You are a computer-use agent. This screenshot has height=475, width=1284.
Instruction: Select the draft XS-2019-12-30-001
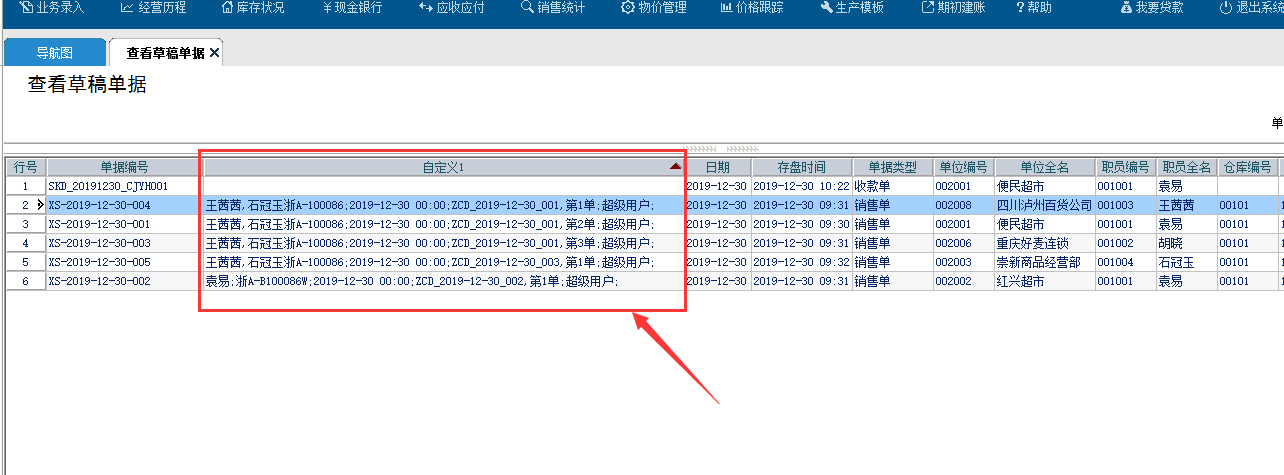[x=124, y=224]
